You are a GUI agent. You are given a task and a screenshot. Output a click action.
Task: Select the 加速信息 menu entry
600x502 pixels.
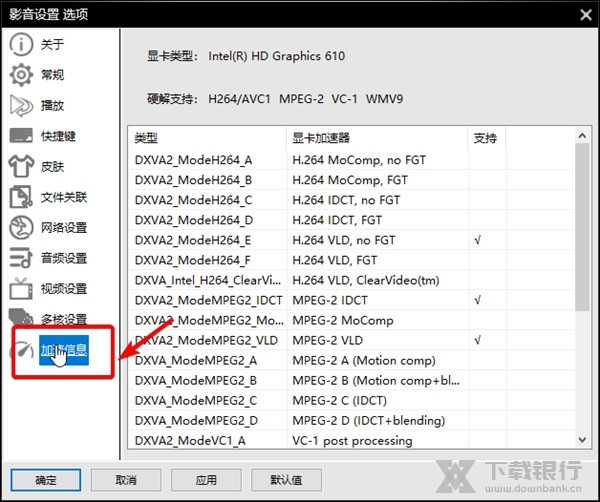[64, 350]
